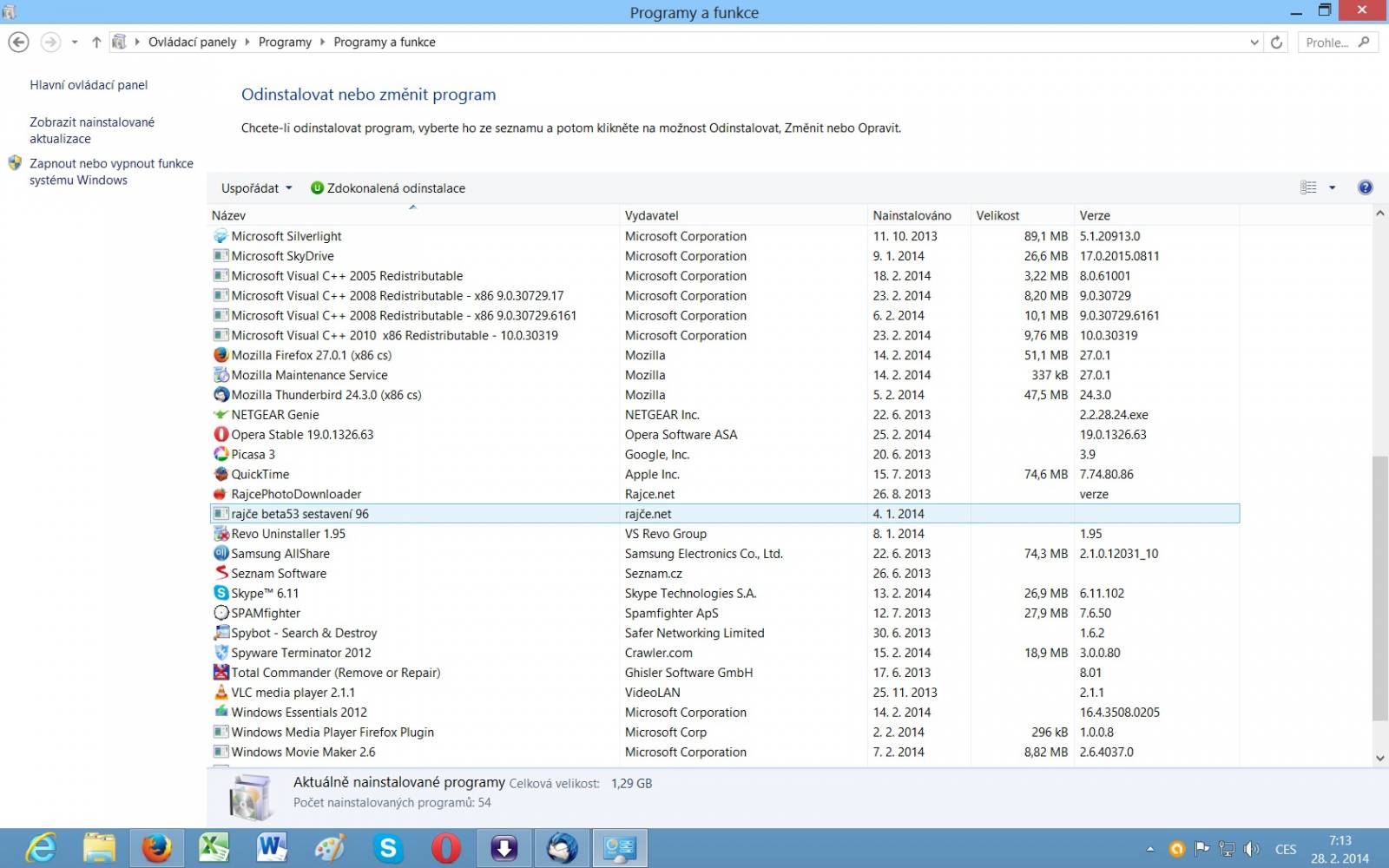Image resolution: width=1389 pixels, height=868 pixels.
Task: Click the NETGEAR Genie row icon
Action: point(221,415)
